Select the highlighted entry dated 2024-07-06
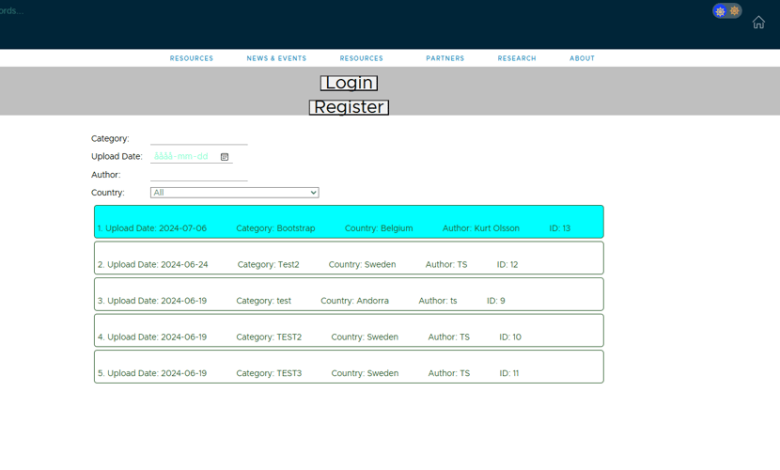The image size is (780, 470). (349, 222)
